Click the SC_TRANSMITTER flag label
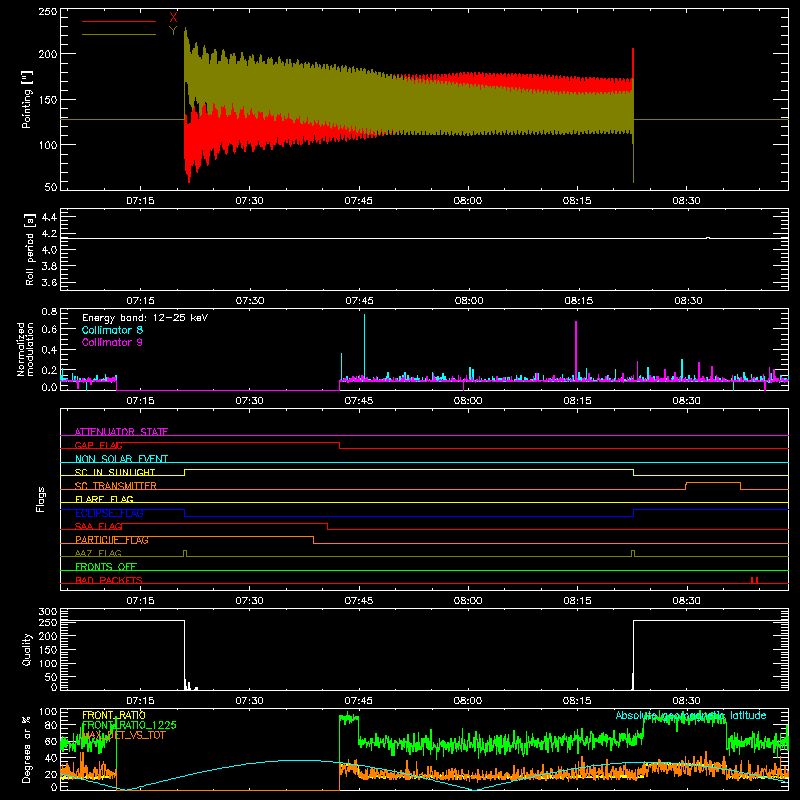This screenshot has width=800, height=800. [x=116, y=486]
